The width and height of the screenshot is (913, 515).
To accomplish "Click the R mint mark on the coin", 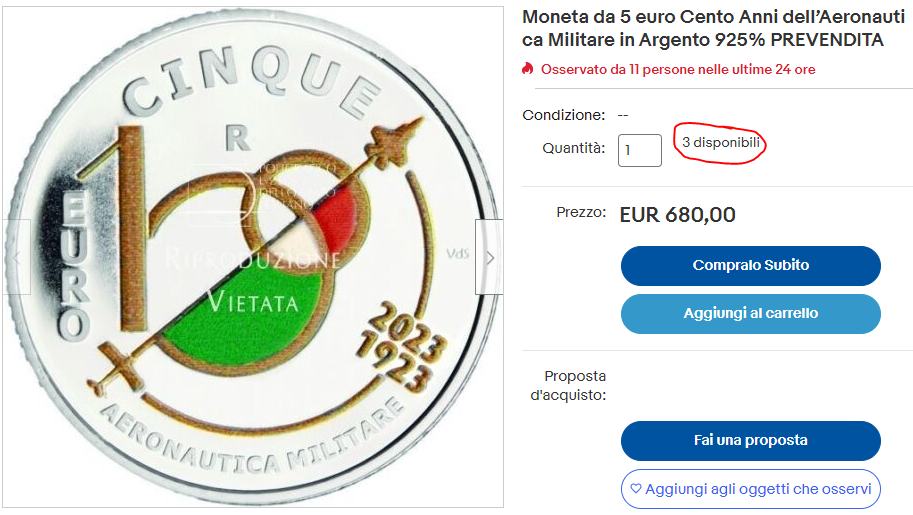I will pos(238,138).
